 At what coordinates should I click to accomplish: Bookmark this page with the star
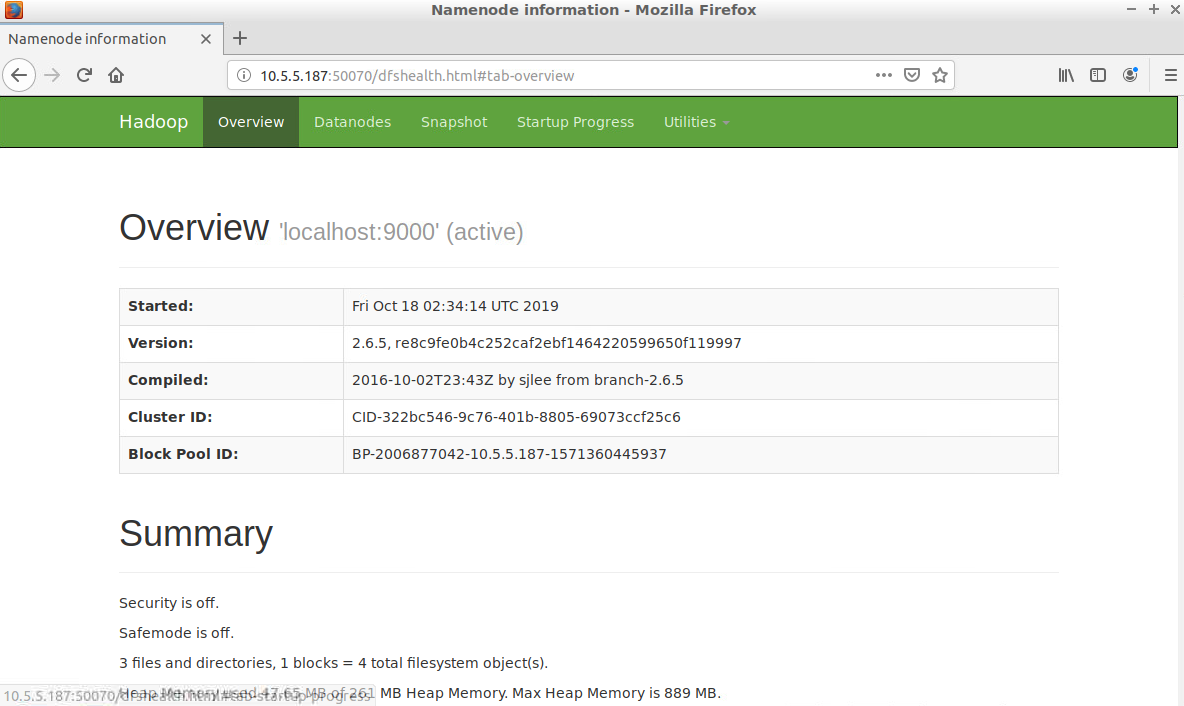pyautogui.click(x=940, y=76)
